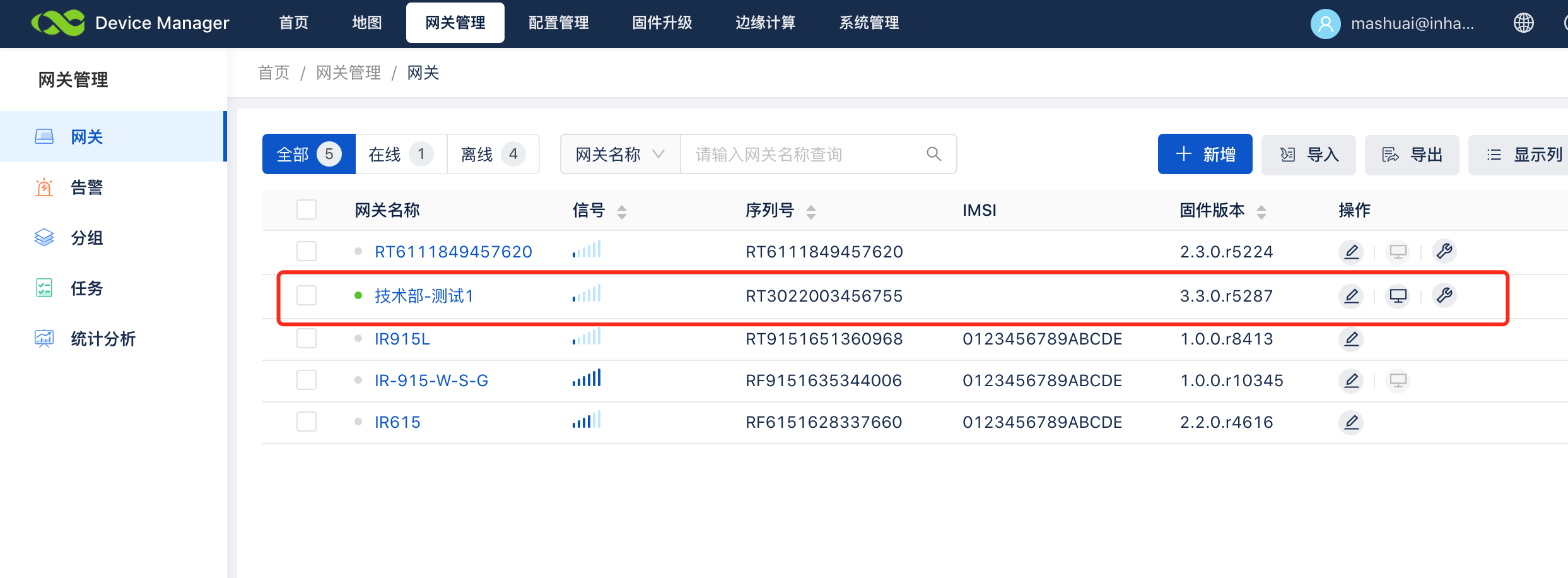The image size is (1568, 578).
Task: Open the 配置管理 top menu
Action: [558, 23]
